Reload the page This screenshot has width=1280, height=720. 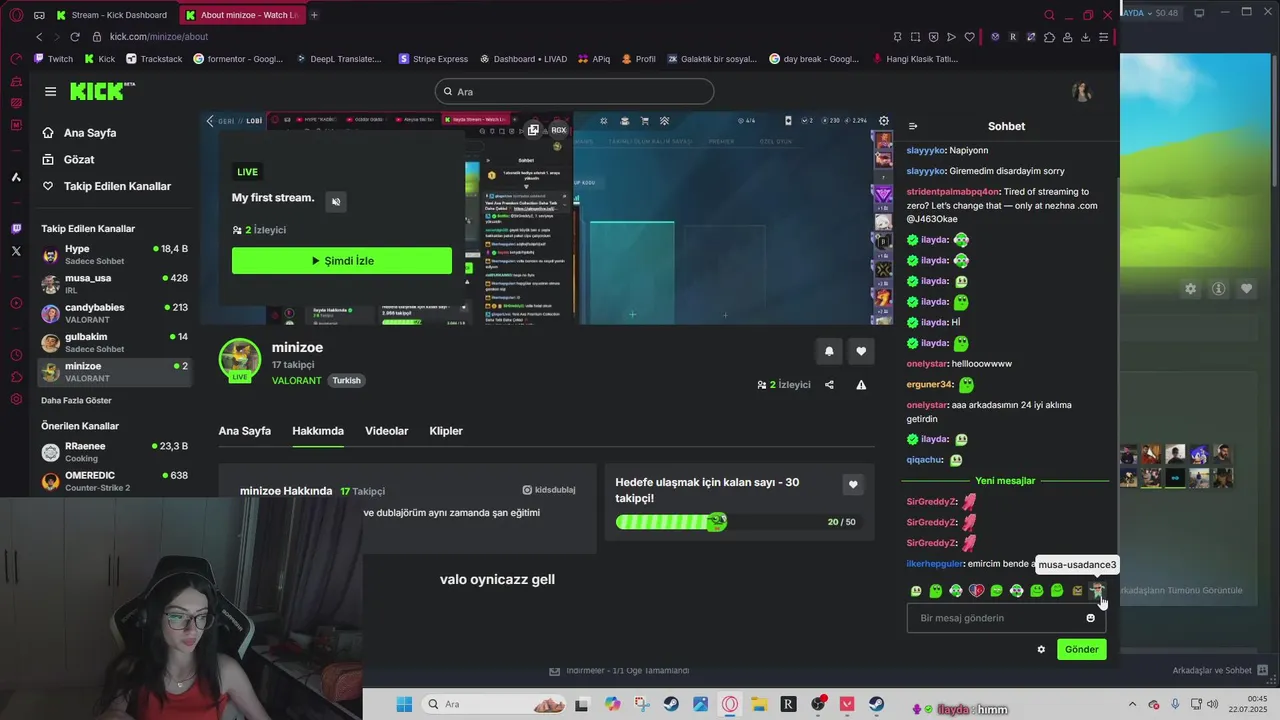74,37
